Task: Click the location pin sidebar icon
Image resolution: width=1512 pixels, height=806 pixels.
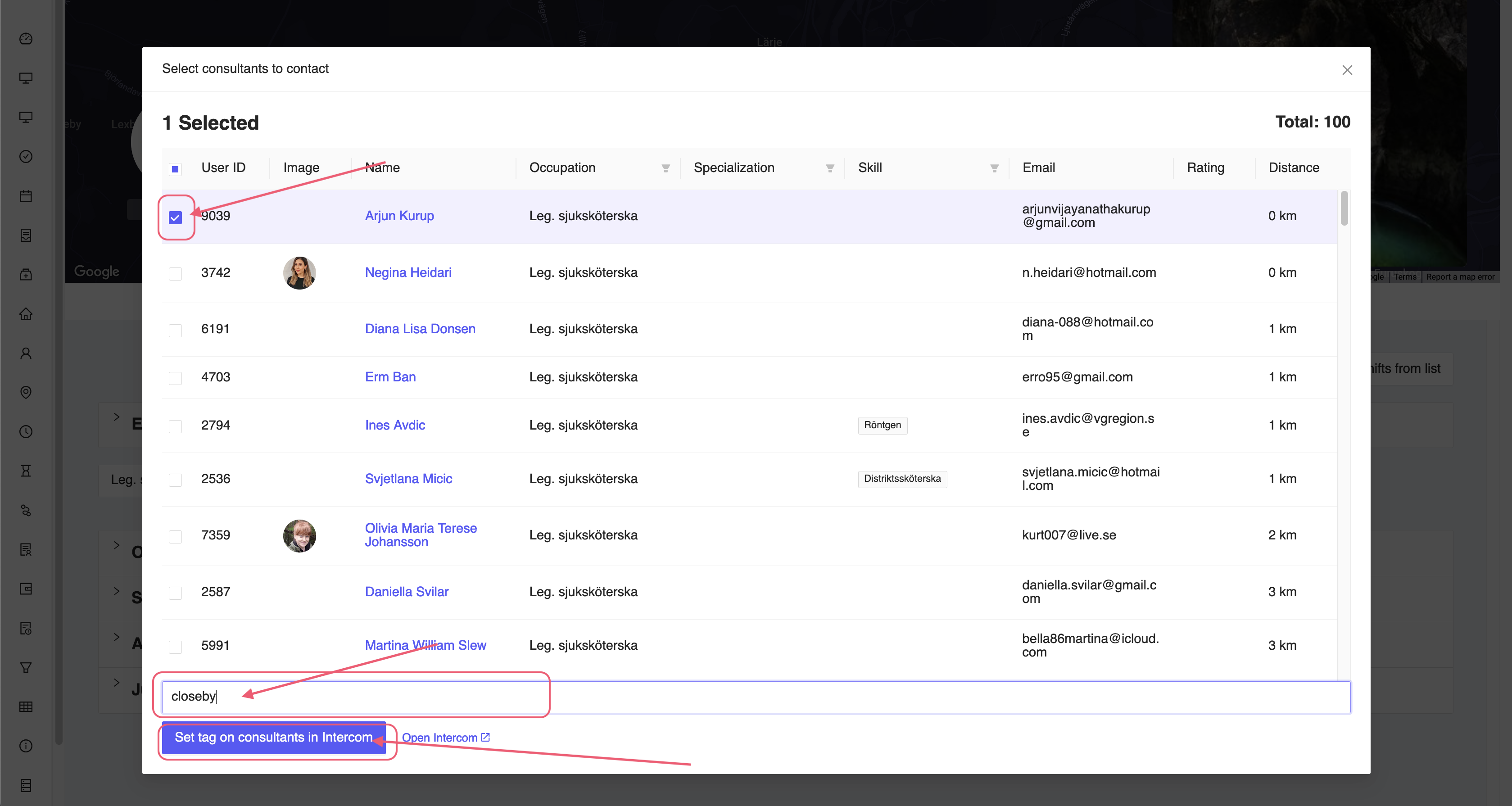Action: (x=26, y=392)
